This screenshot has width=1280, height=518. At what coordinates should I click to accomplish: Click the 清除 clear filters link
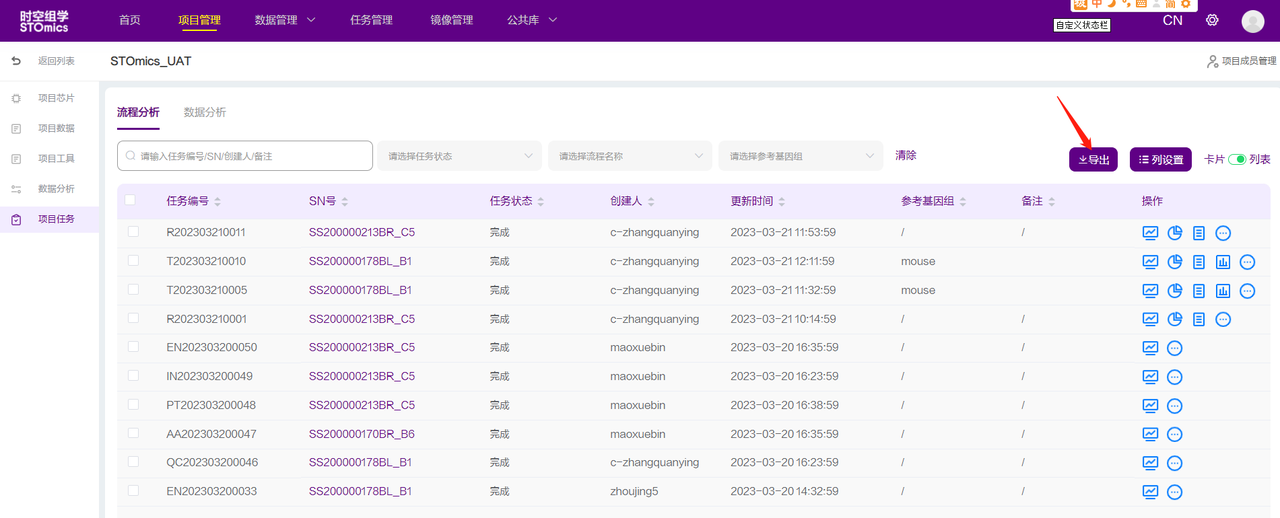pos(905,155)
